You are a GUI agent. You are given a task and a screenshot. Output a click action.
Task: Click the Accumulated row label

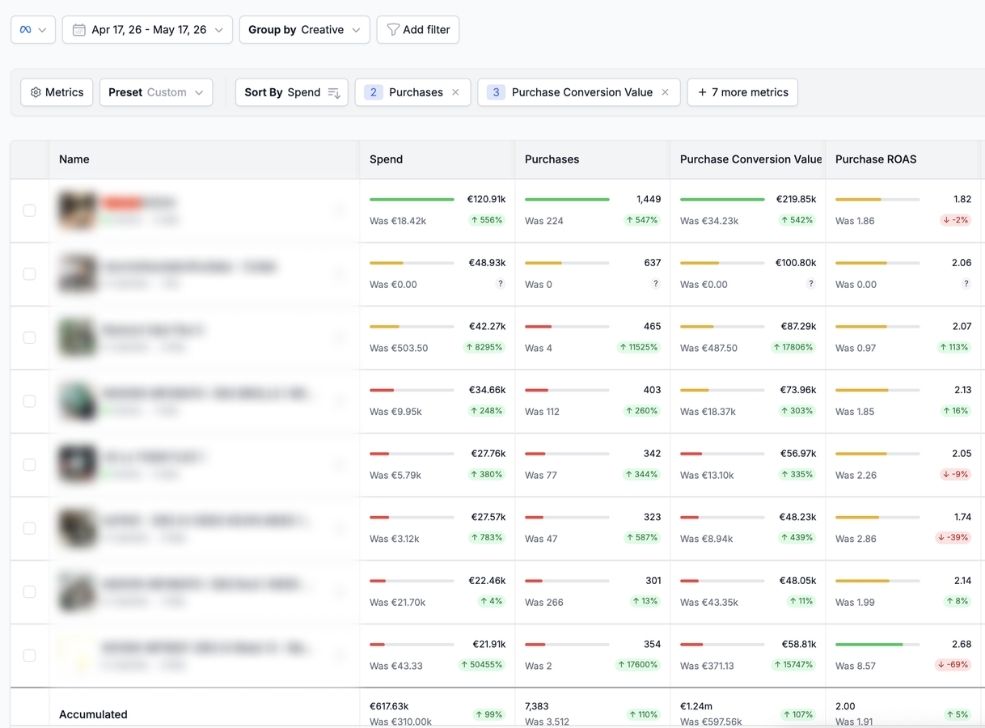click(93, 714)
